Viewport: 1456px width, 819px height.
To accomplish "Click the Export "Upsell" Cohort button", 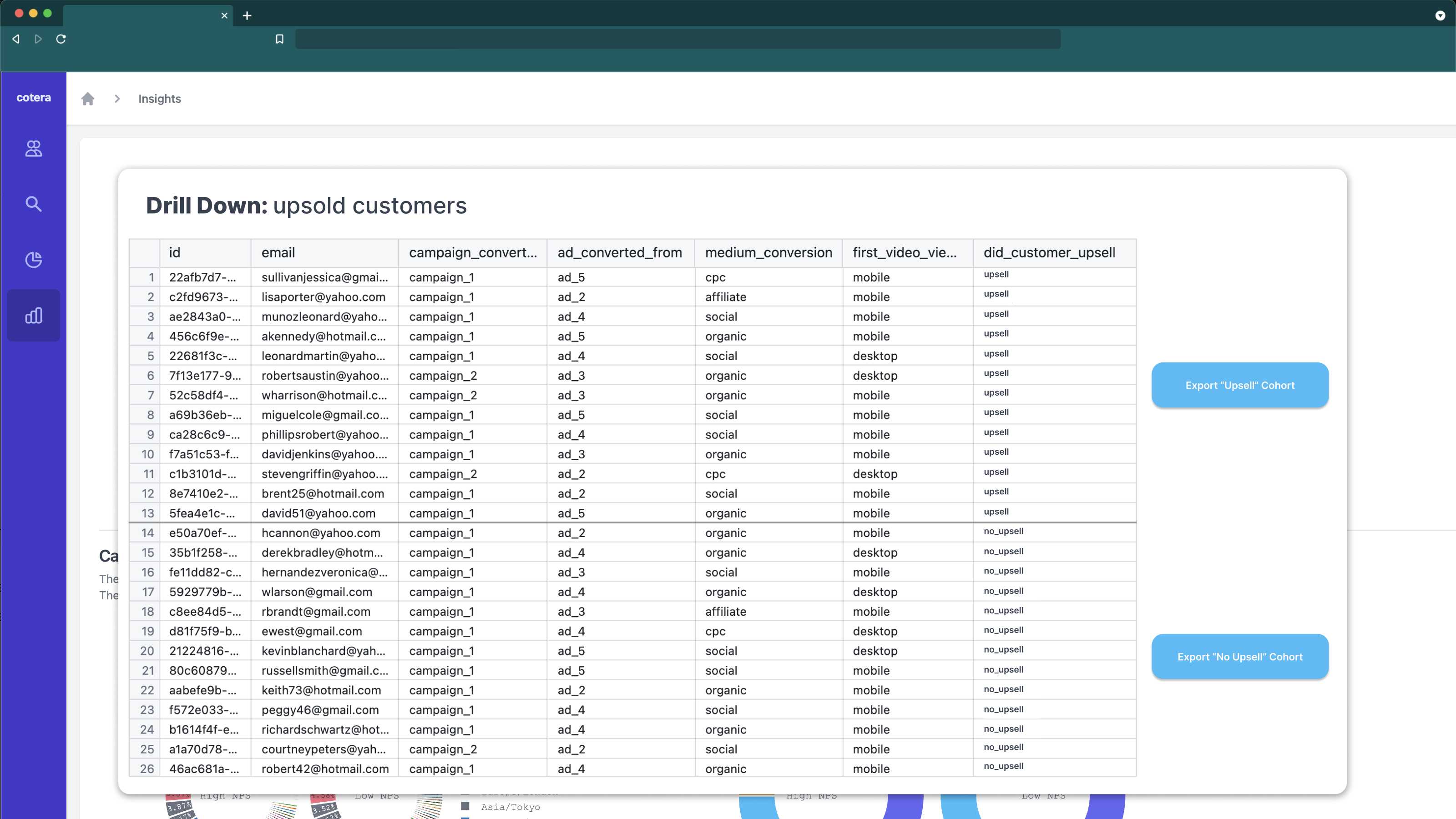I will pos(1239,385).
